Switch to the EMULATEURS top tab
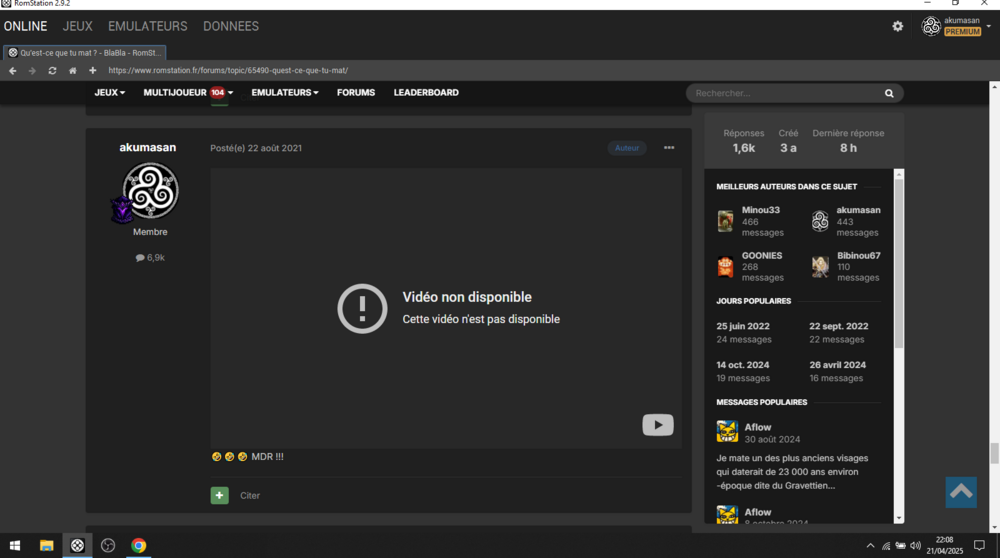Viewport: 1000px width, 558px height. tap(147, 26)
